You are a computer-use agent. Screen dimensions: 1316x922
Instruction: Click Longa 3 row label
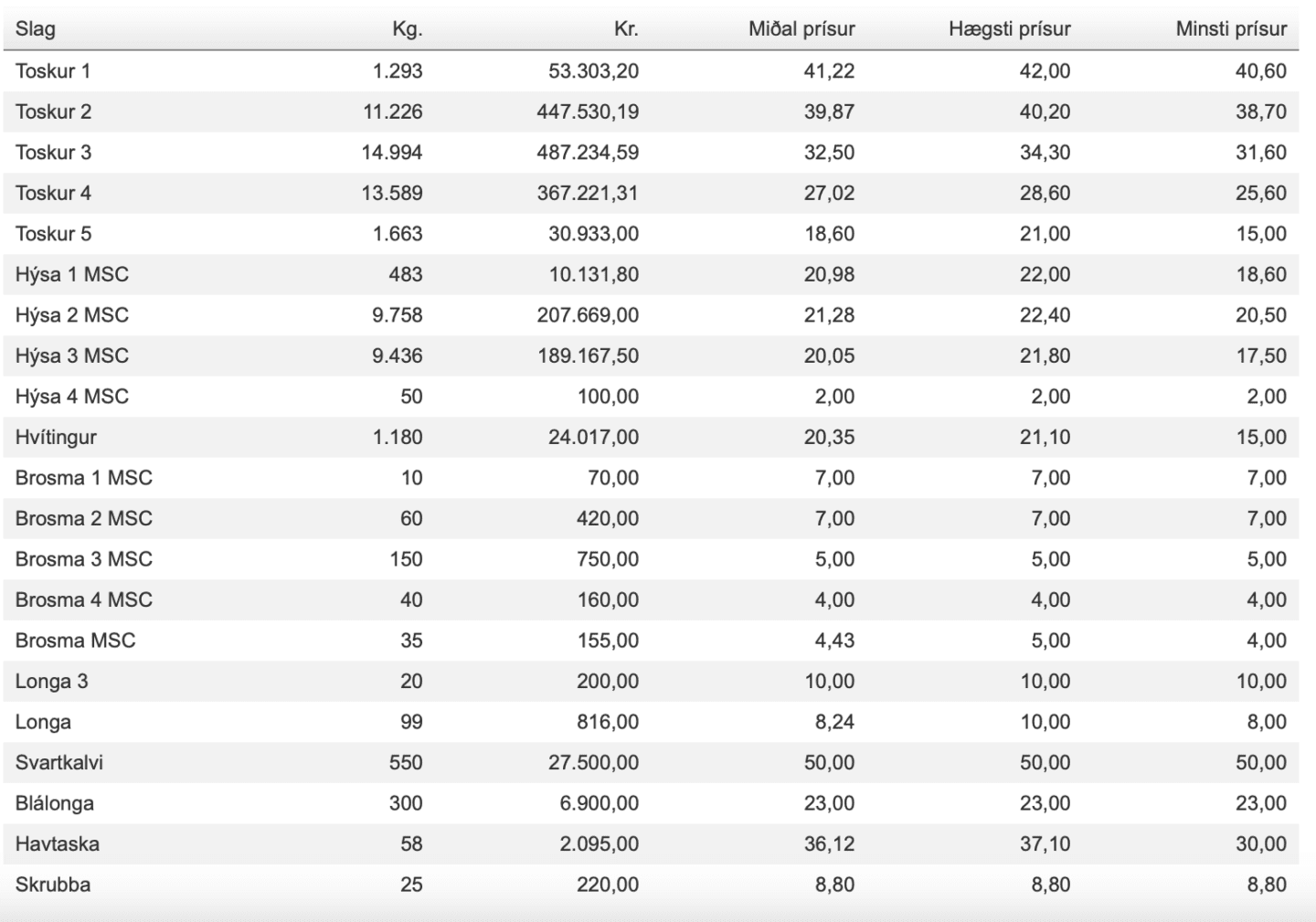tap(51, 682)
